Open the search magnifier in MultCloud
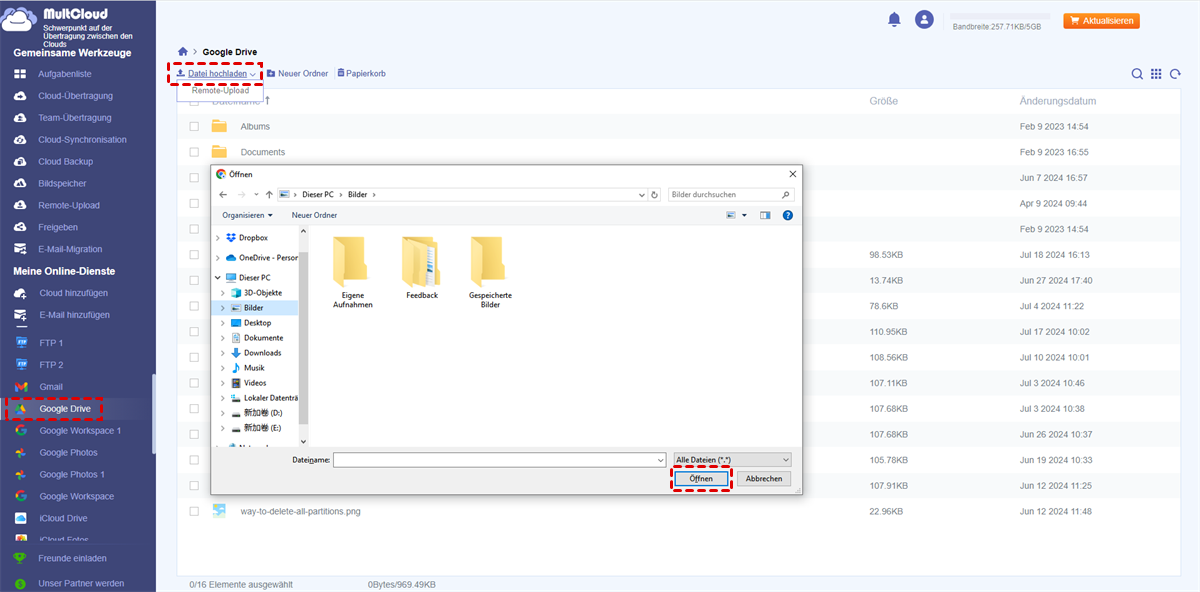Screen dimensions: 1200x592 click(1137, 74)
